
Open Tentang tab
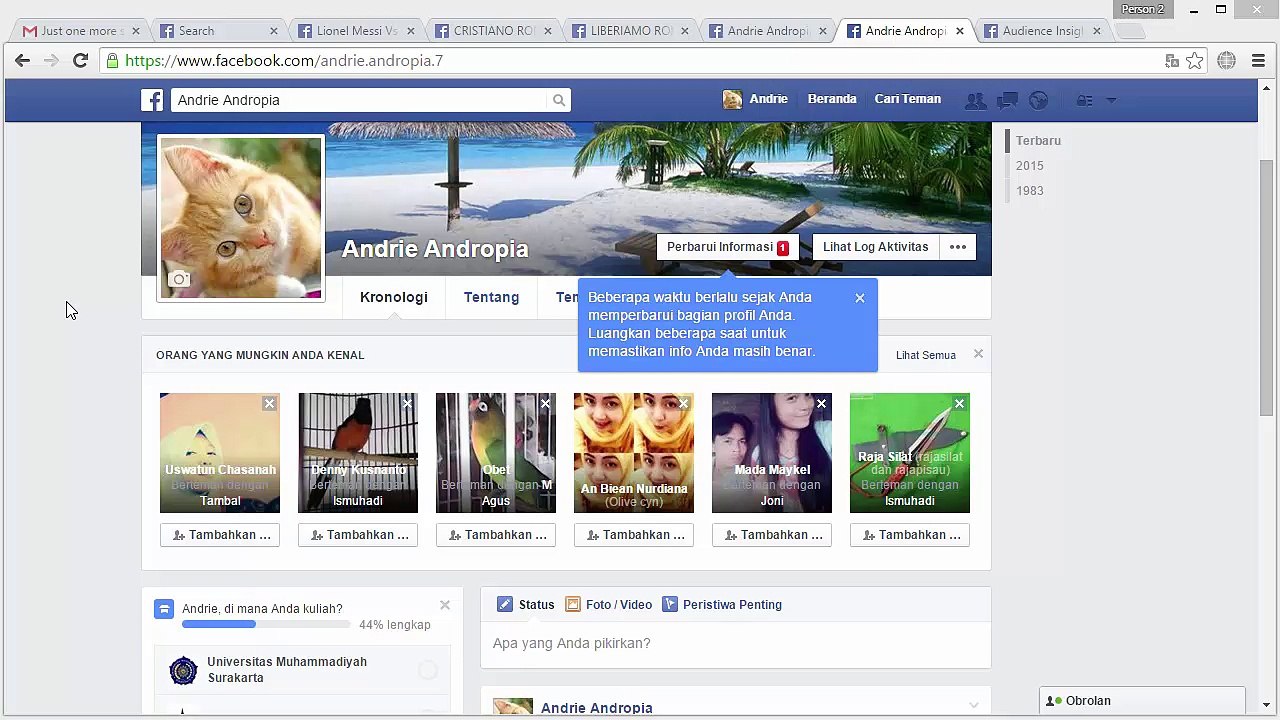pos(491,297)
